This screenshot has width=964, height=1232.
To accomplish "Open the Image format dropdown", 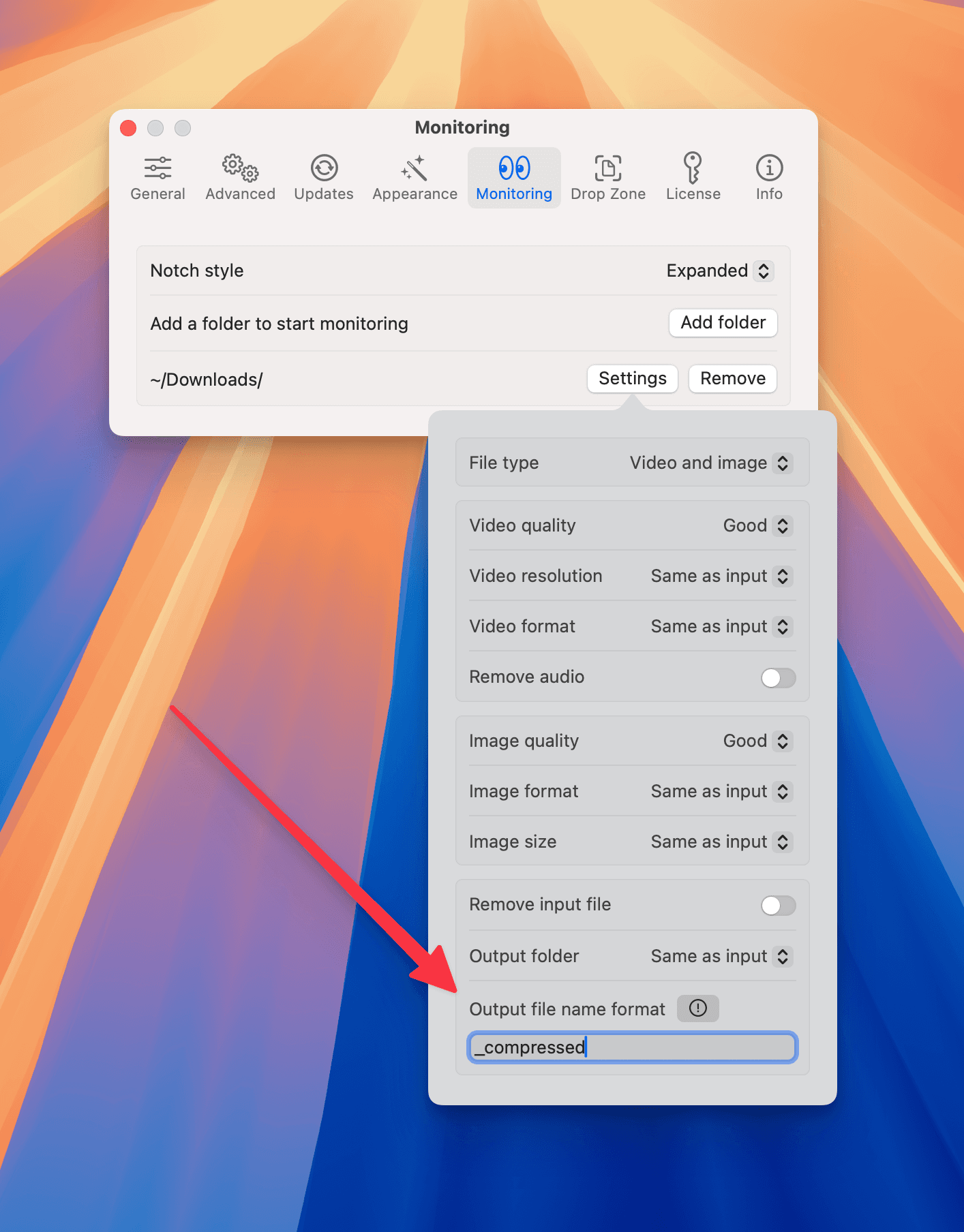I will [721, 792].
